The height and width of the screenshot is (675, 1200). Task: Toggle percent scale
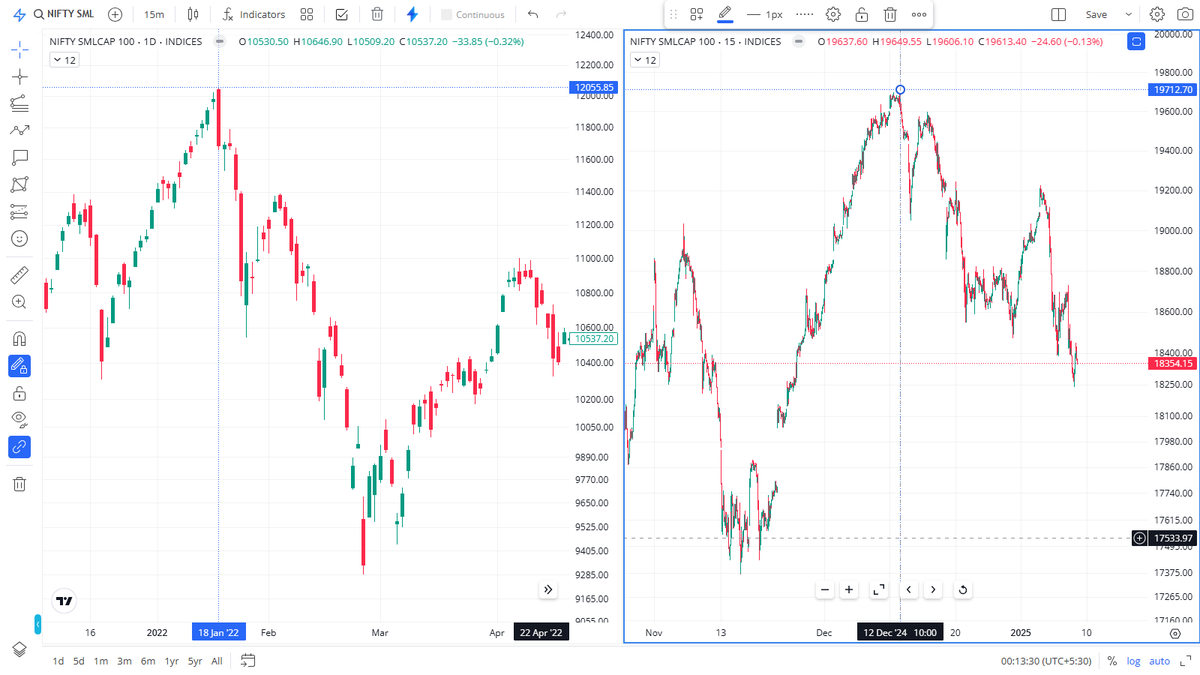coord(1112,661)
